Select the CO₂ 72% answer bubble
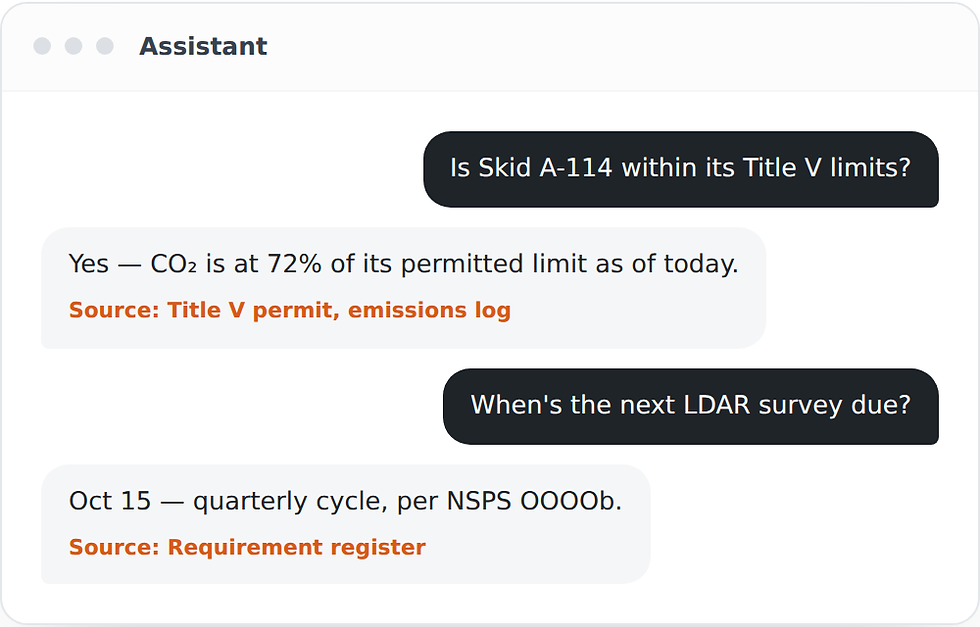 403,288
